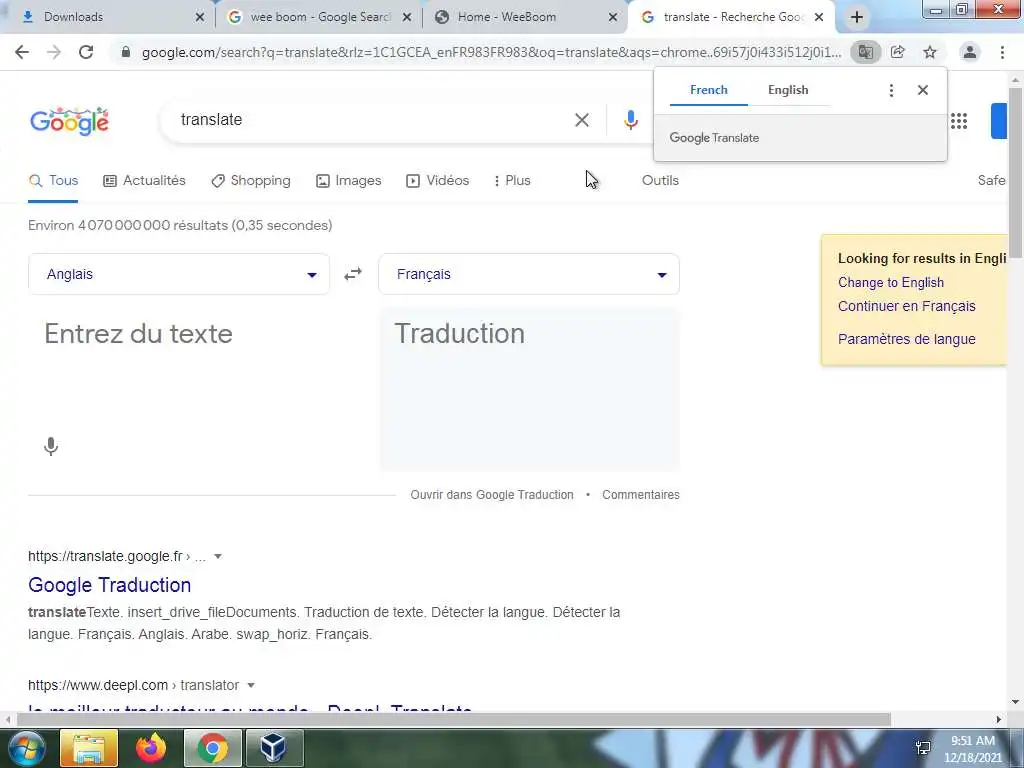This screenshot has height=768, width=1024.
Task: Launch Firefox from the taskbar
Action: pyautogui.click(x=151, y=748)
